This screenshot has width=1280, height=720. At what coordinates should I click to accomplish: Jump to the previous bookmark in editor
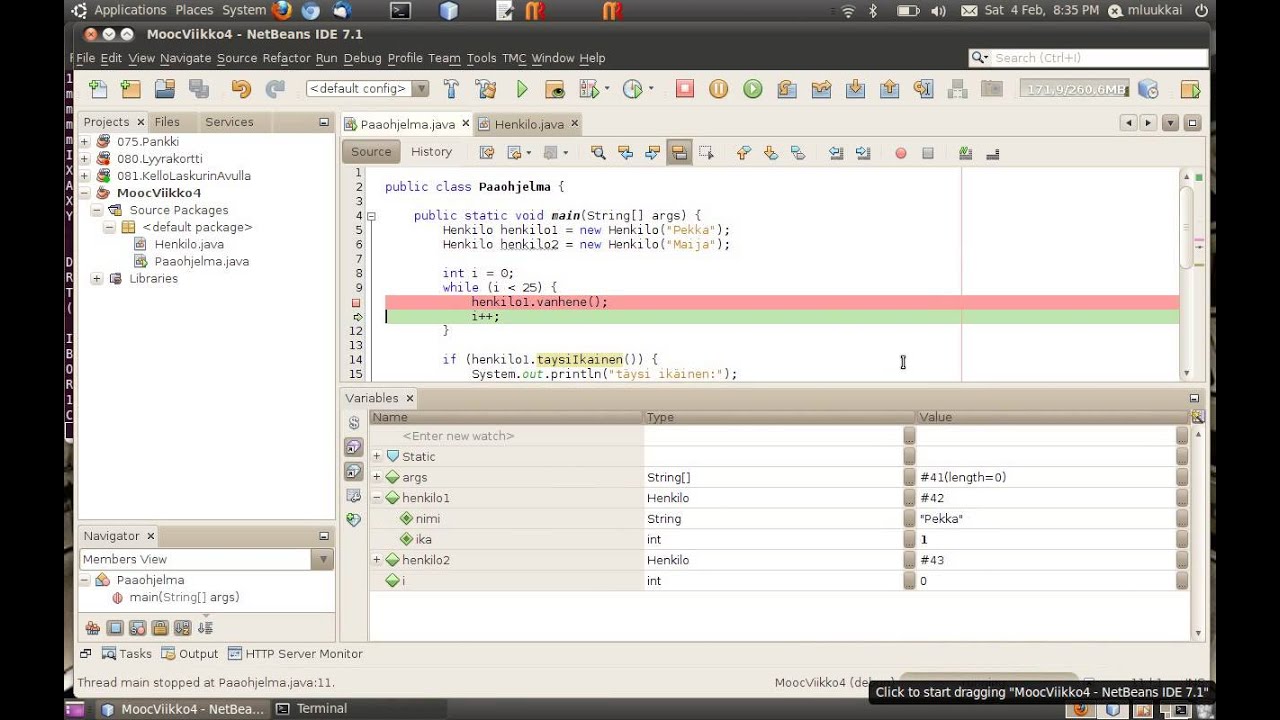click(x=744, y=153)
